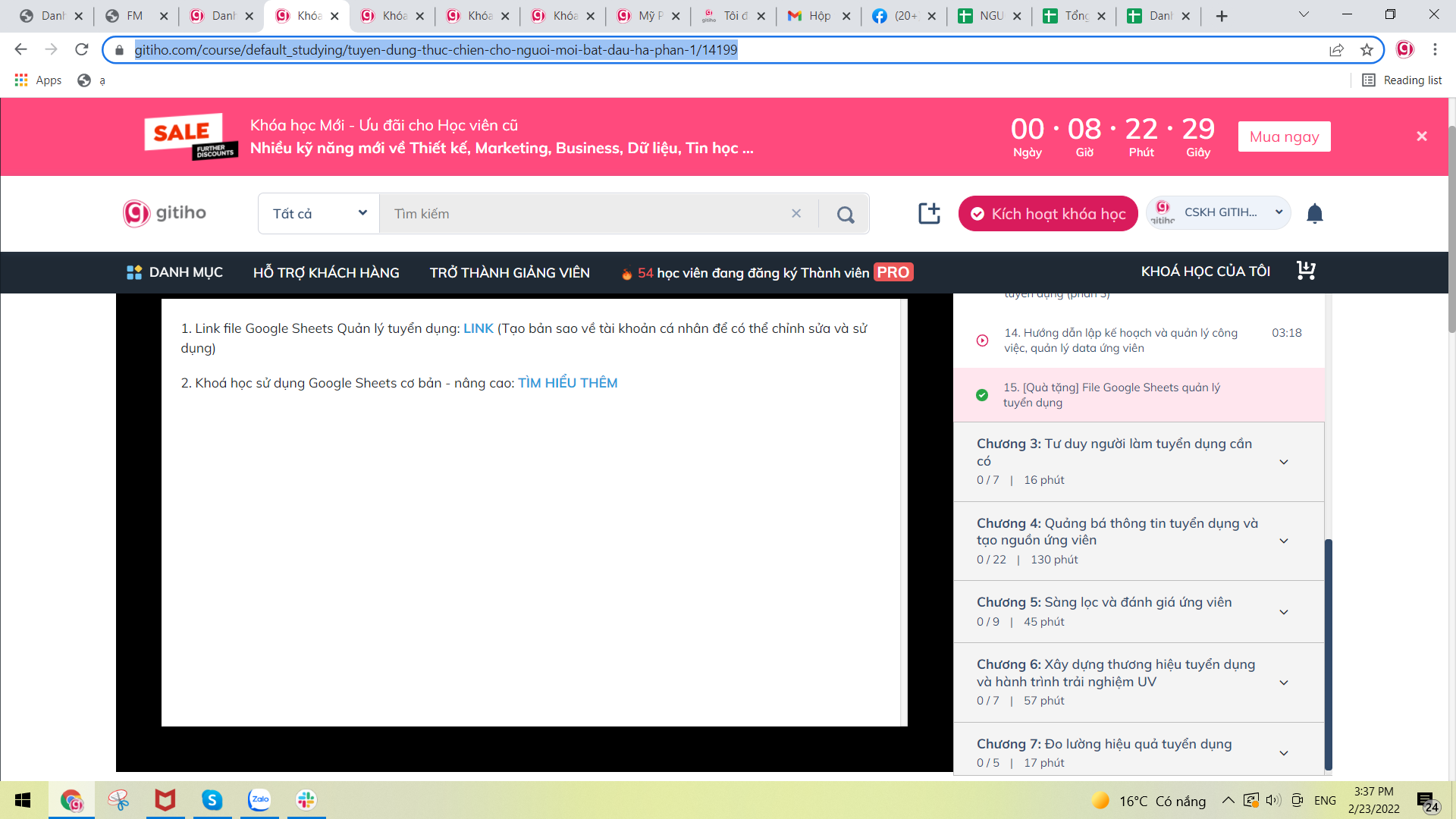
Task: Open the CSKH GITIH... account dropdown
Action: tap(1218, 213)
